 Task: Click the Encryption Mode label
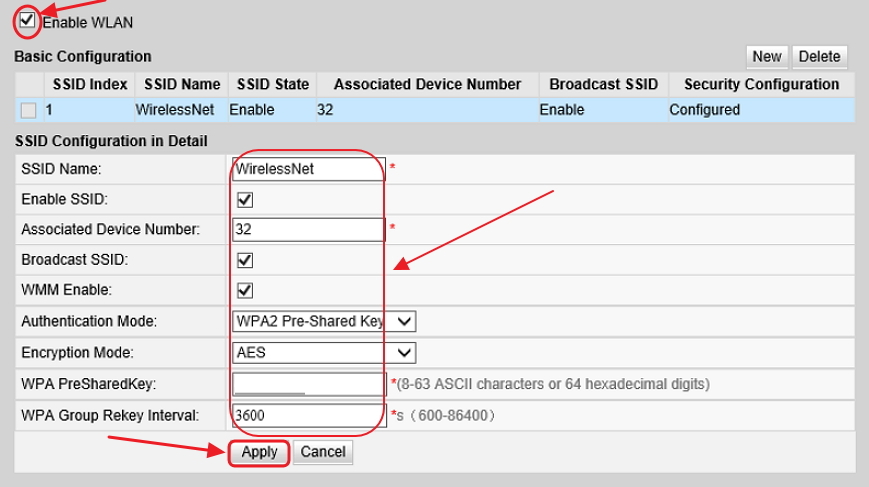point(78,353)
